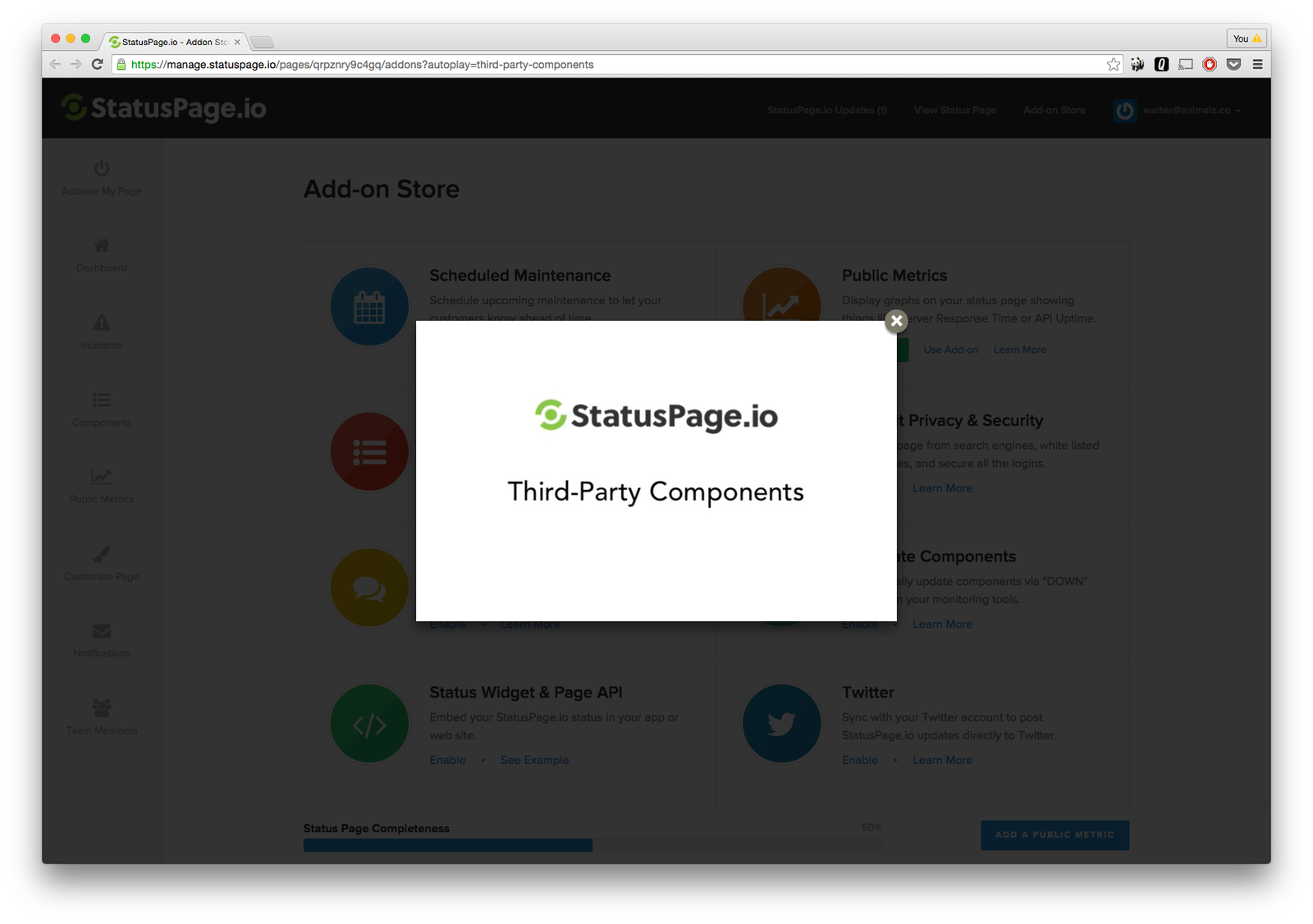The image size is (1313, 924).
Task: Click the red Opera-style extension icon
Action: click(x=1210, y=64)
